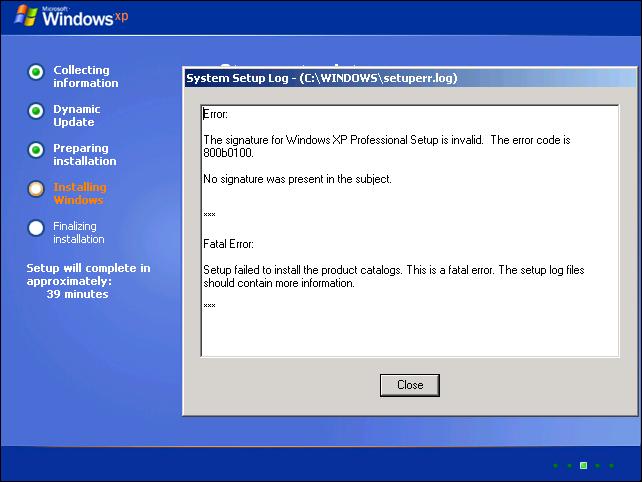Click the '39 minutes' remaining time text
Viewport: 642px width, 482px height.
coord(77,294)
